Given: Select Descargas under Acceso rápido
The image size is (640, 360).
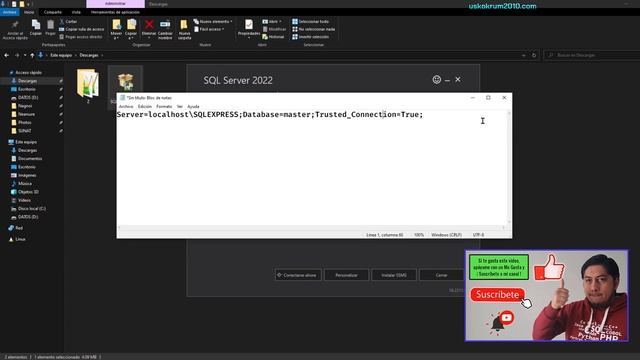Looking at the screenshot, I should pyautogui.click(x=27, y=81).
